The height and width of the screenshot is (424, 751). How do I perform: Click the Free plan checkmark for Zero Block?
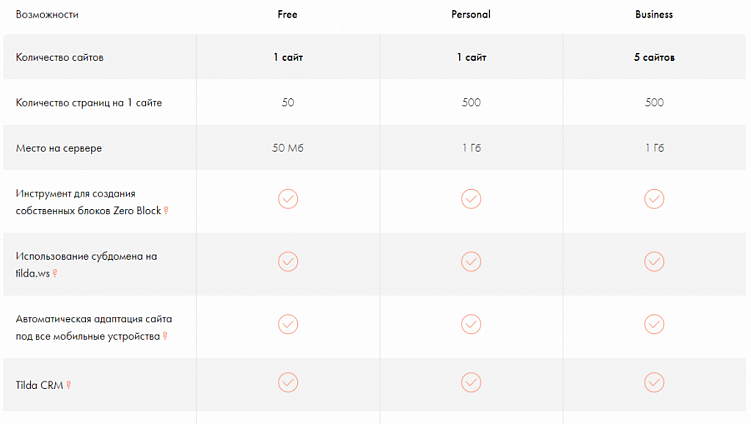[x=287, y=199]
